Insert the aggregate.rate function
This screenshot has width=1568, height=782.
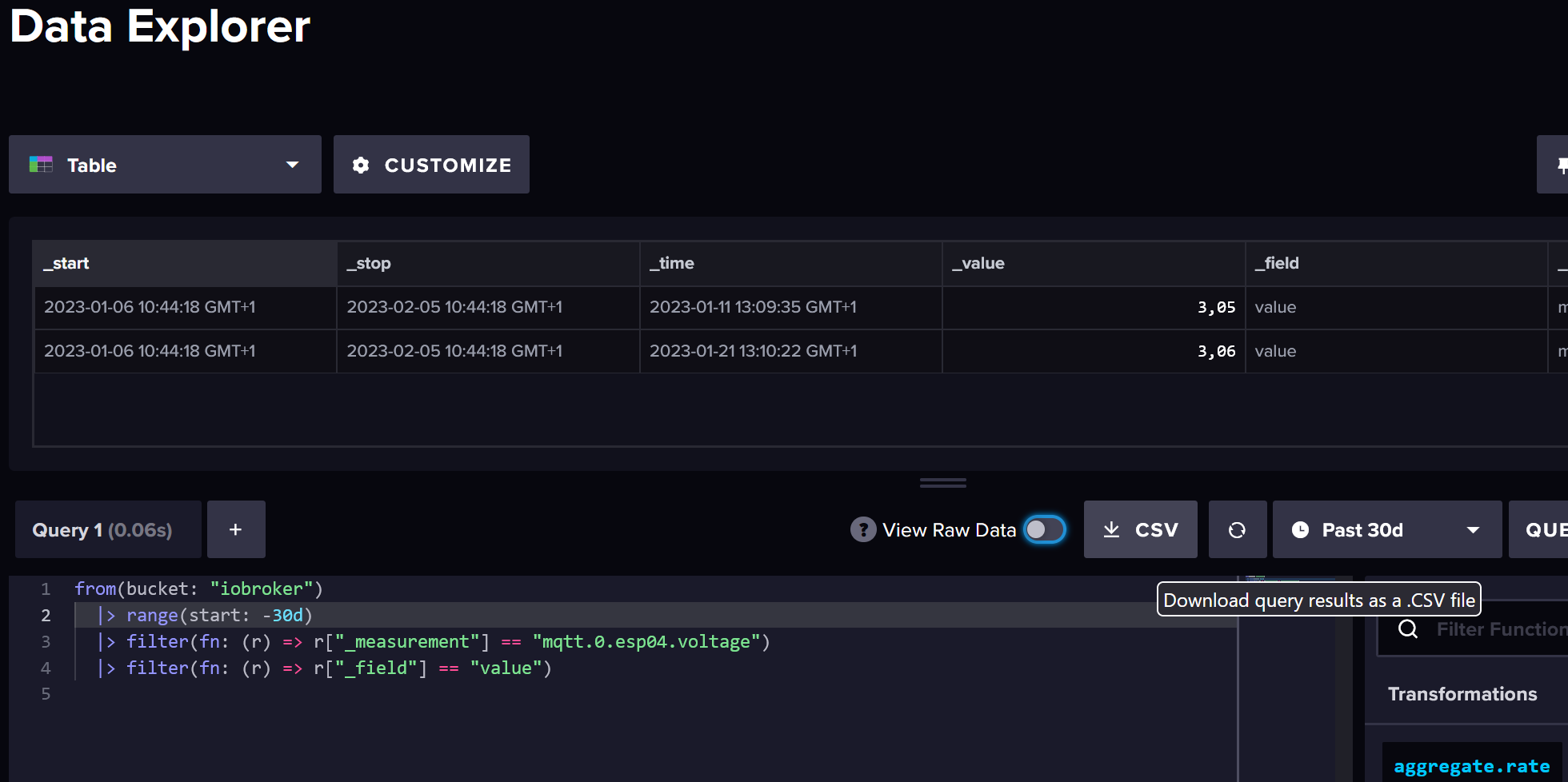tap(1471, 766)
